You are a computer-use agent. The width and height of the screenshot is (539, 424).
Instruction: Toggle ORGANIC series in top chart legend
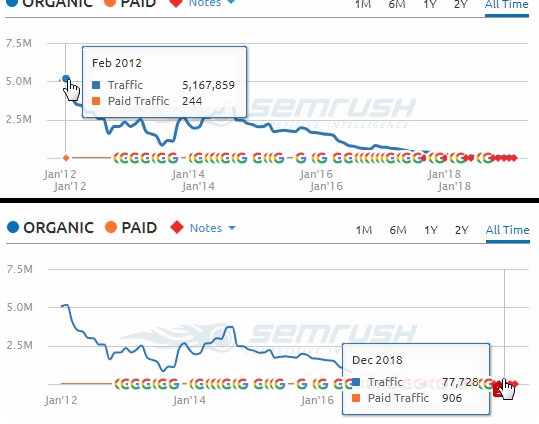tap(50, 3)
